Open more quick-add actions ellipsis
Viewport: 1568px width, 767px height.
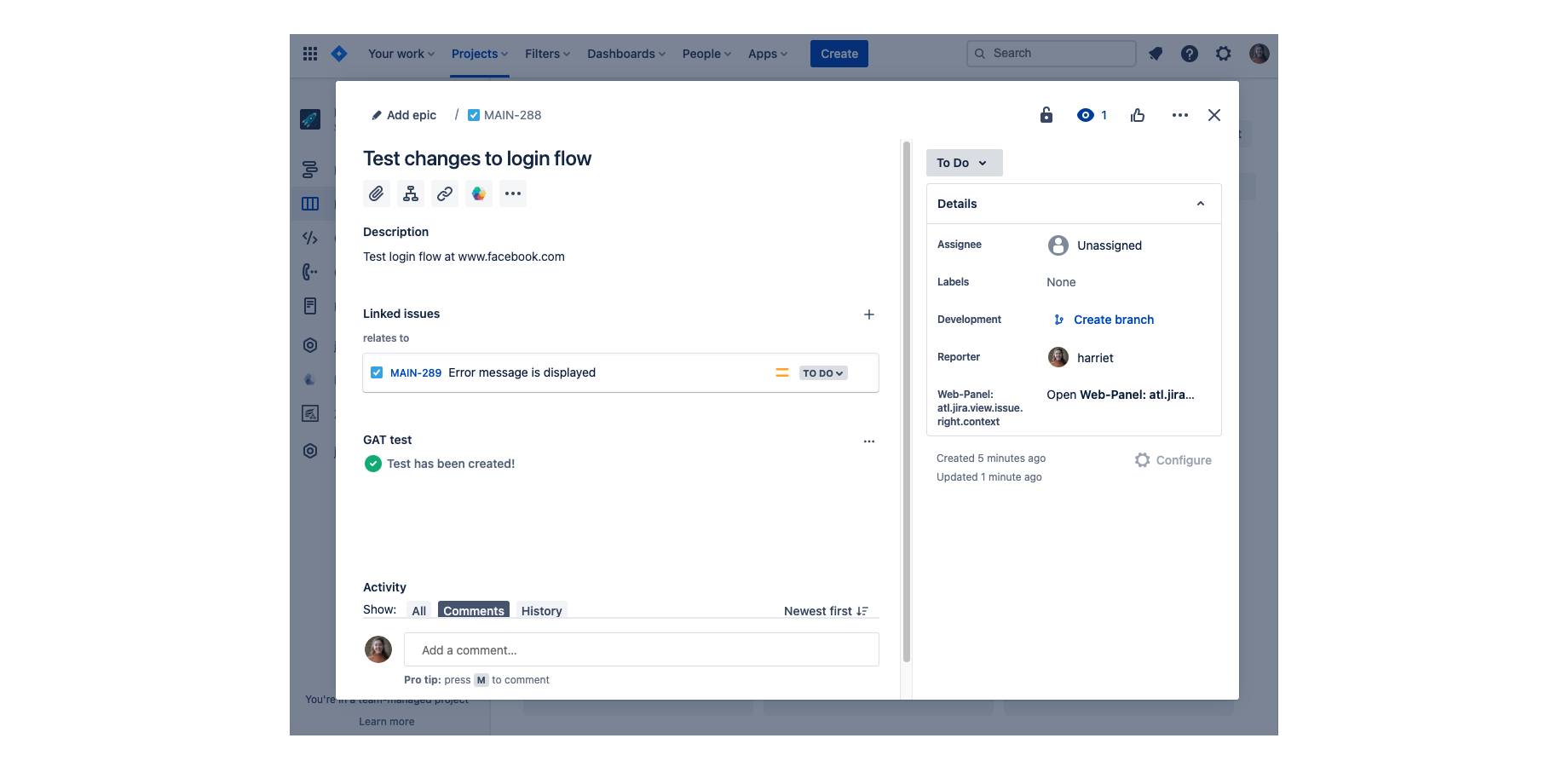(513, 193)
